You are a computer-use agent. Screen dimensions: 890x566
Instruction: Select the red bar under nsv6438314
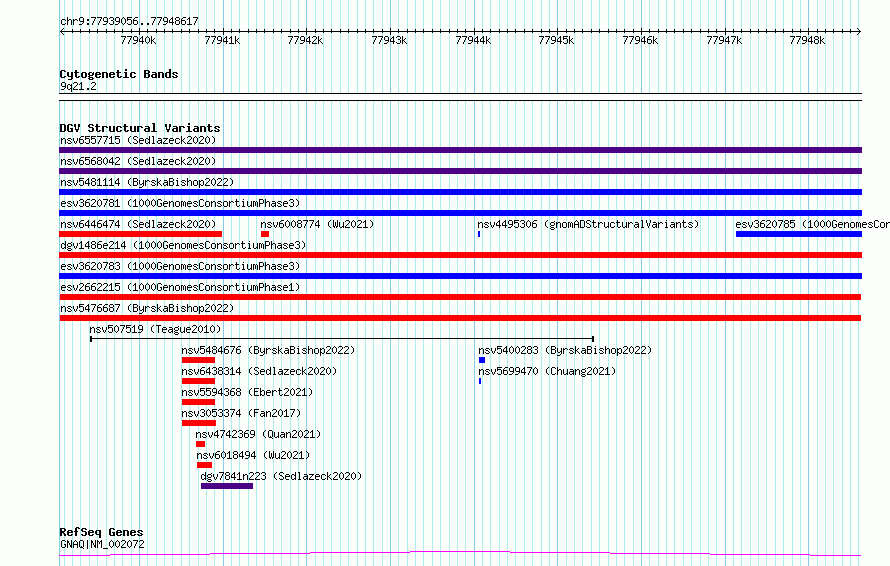click(x=198, y=381)
